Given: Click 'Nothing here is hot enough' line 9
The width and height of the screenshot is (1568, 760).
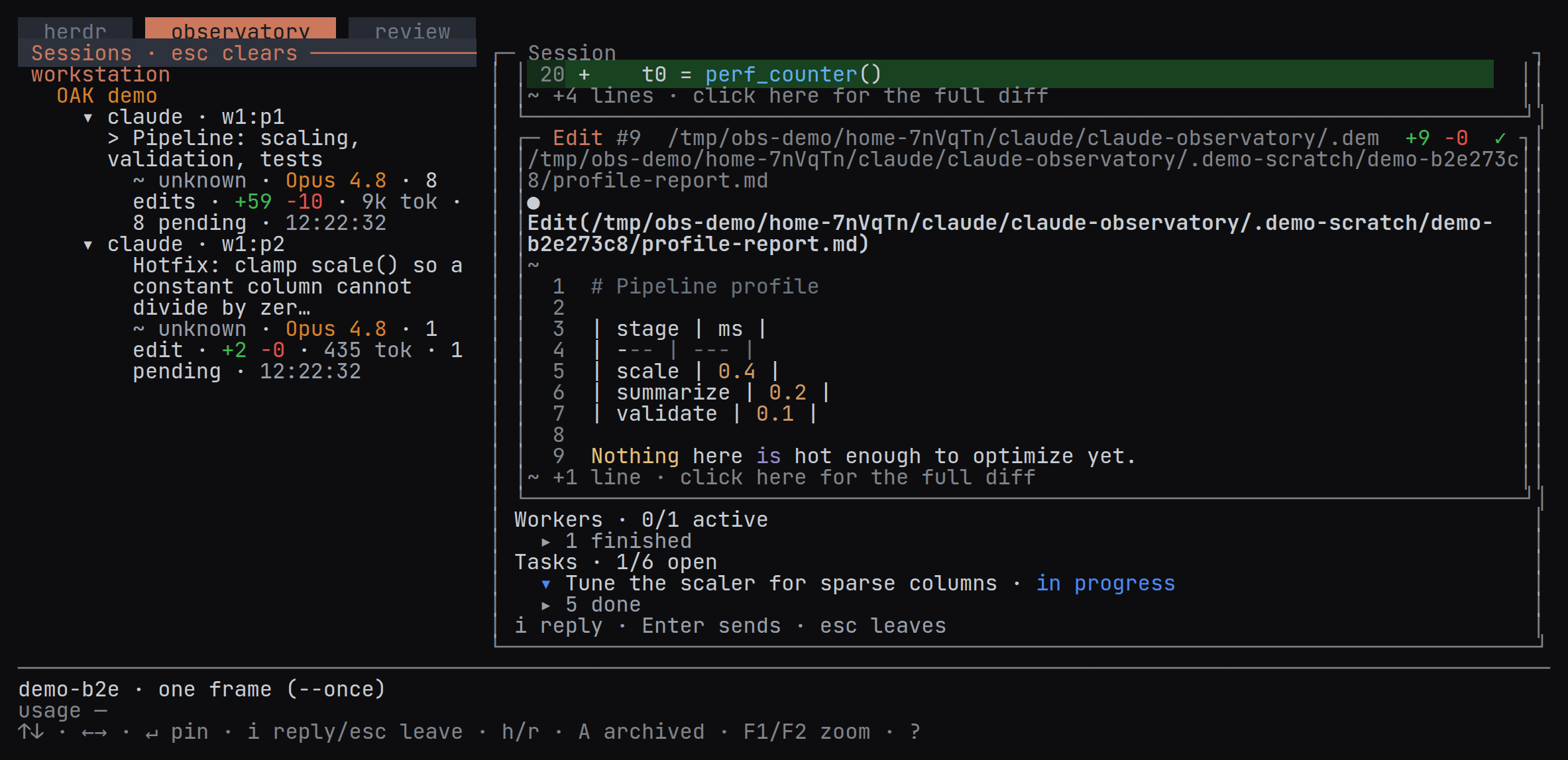Looking at the screenshot, I should pos(864,457).
